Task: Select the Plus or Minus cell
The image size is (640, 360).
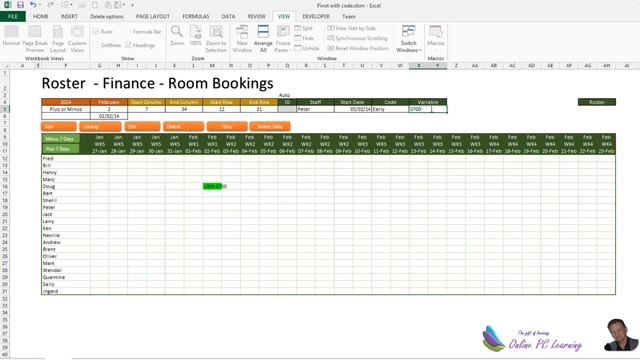Action: tap(66, 109)
